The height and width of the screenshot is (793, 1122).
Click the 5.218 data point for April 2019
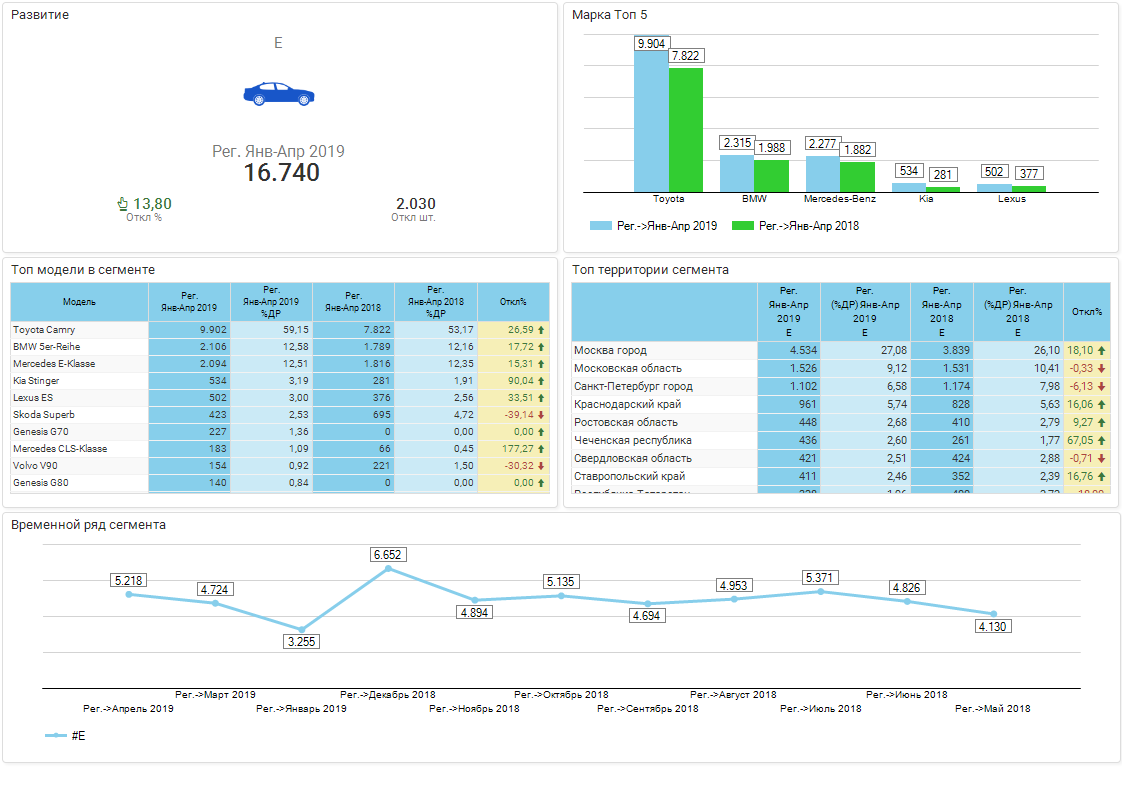coord(129,594)
